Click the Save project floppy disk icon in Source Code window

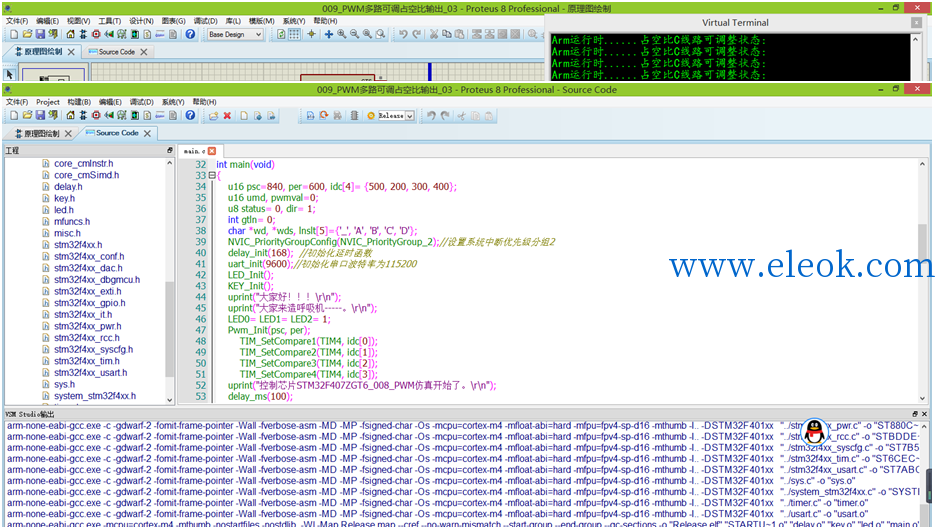40,115
